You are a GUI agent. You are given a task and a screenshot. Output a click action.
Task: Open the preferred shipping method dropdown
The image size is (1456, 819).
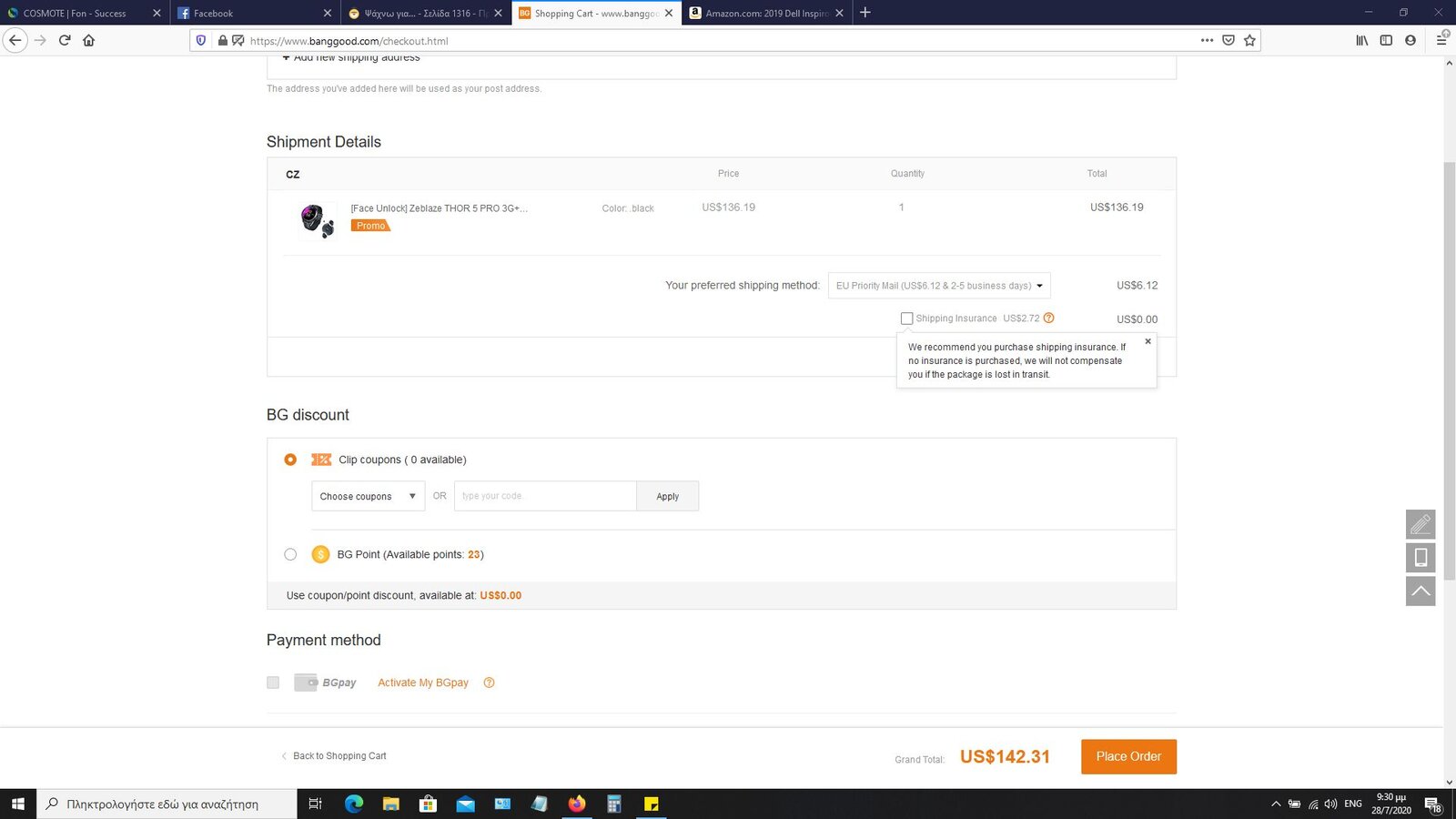click(939, 286)
